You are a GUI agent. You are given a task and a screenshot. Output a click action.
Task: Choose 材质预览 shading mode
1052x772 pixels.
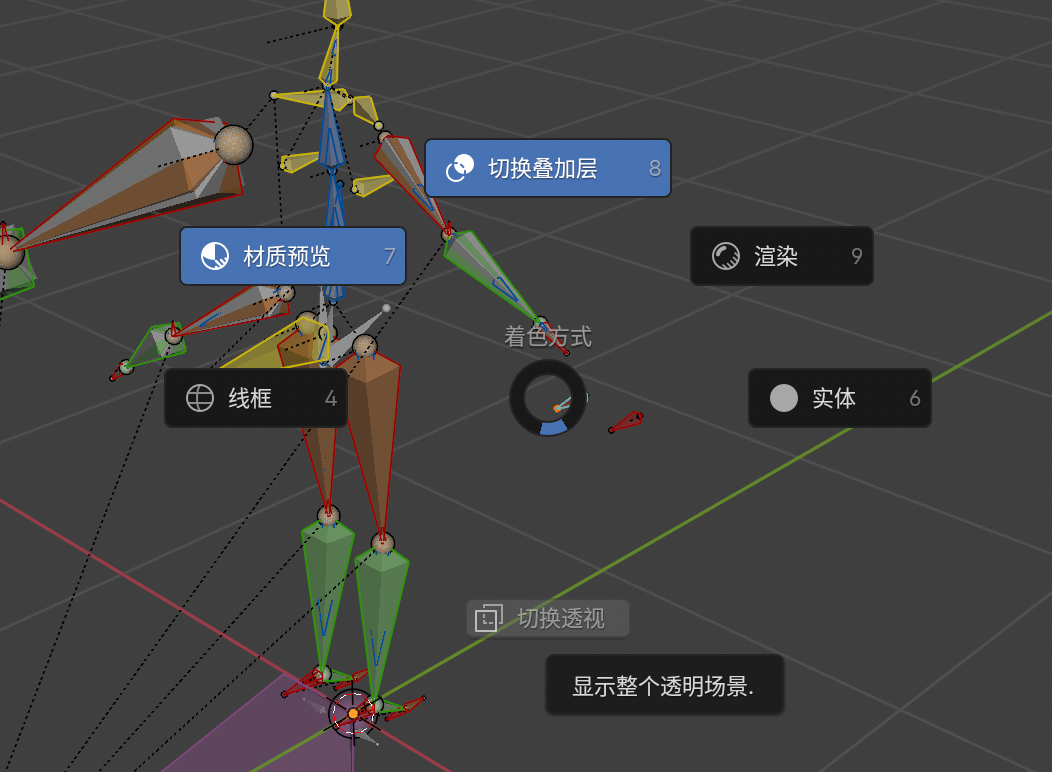tap(293, 256)
